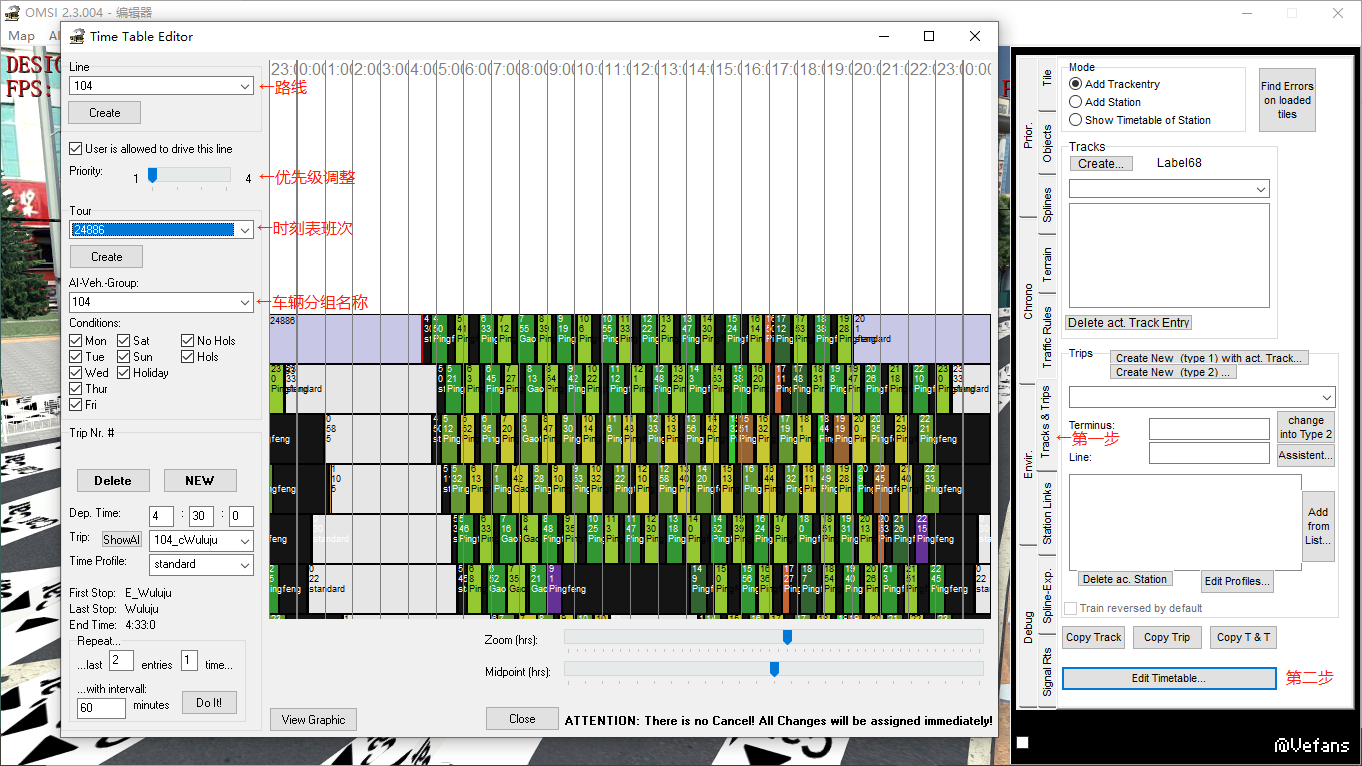Screen dimensions: 1362x766
Task: Click the View Graphic button
Action: click(x=313, y=719)
